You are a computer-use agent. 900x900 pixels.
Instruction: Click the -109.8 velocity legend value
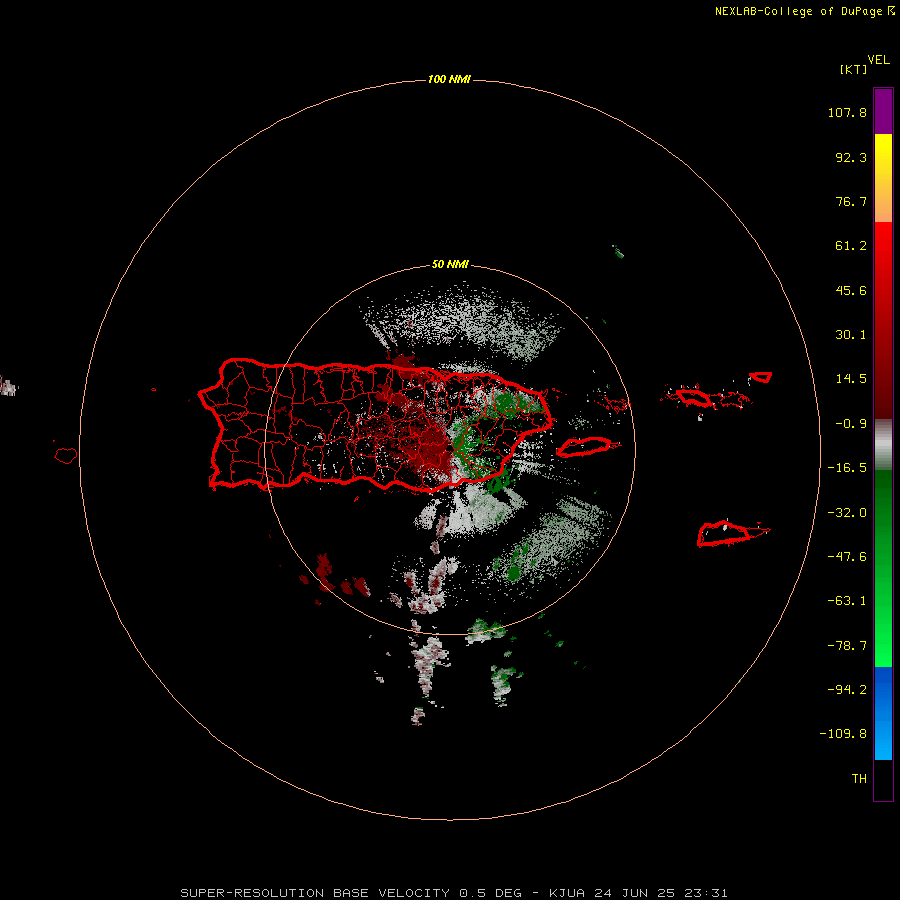843,734
